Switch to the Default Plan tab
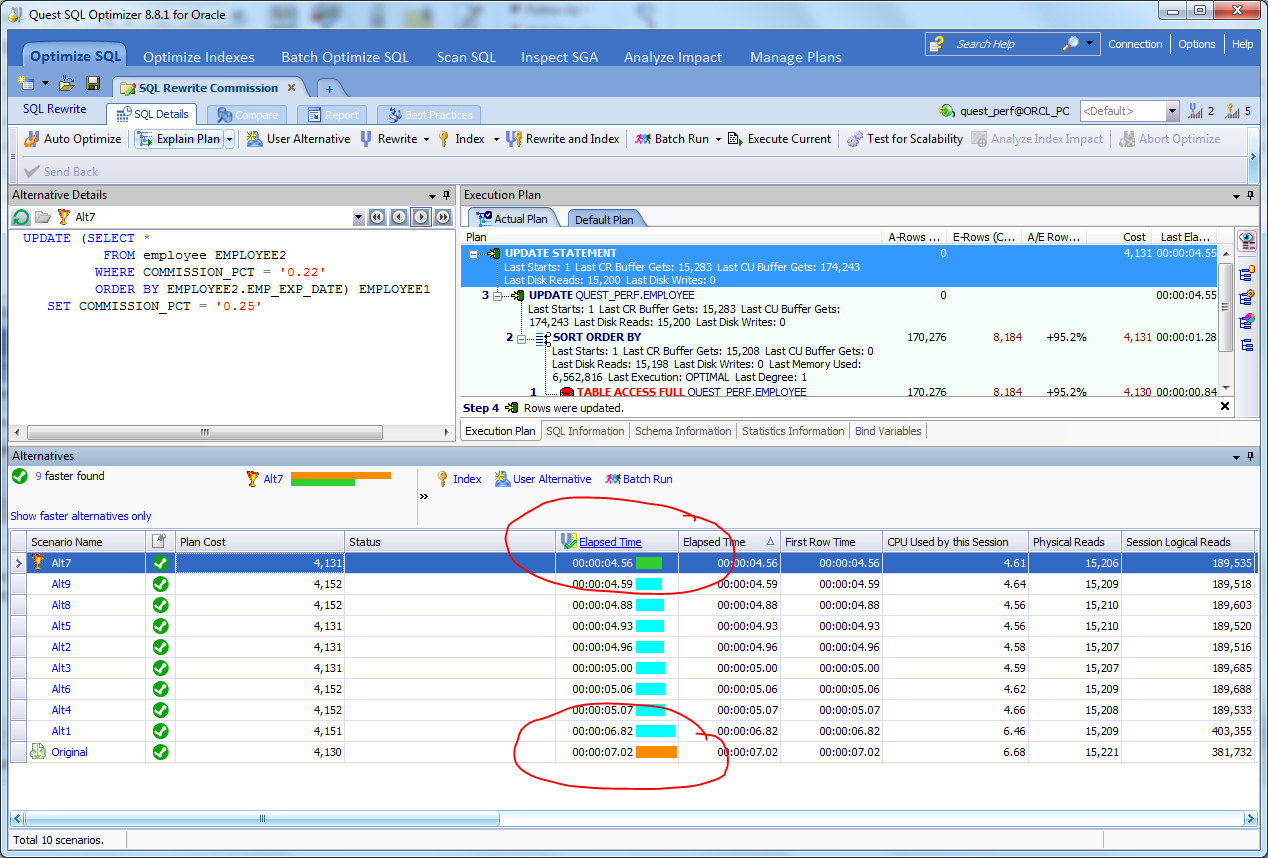 607,219
